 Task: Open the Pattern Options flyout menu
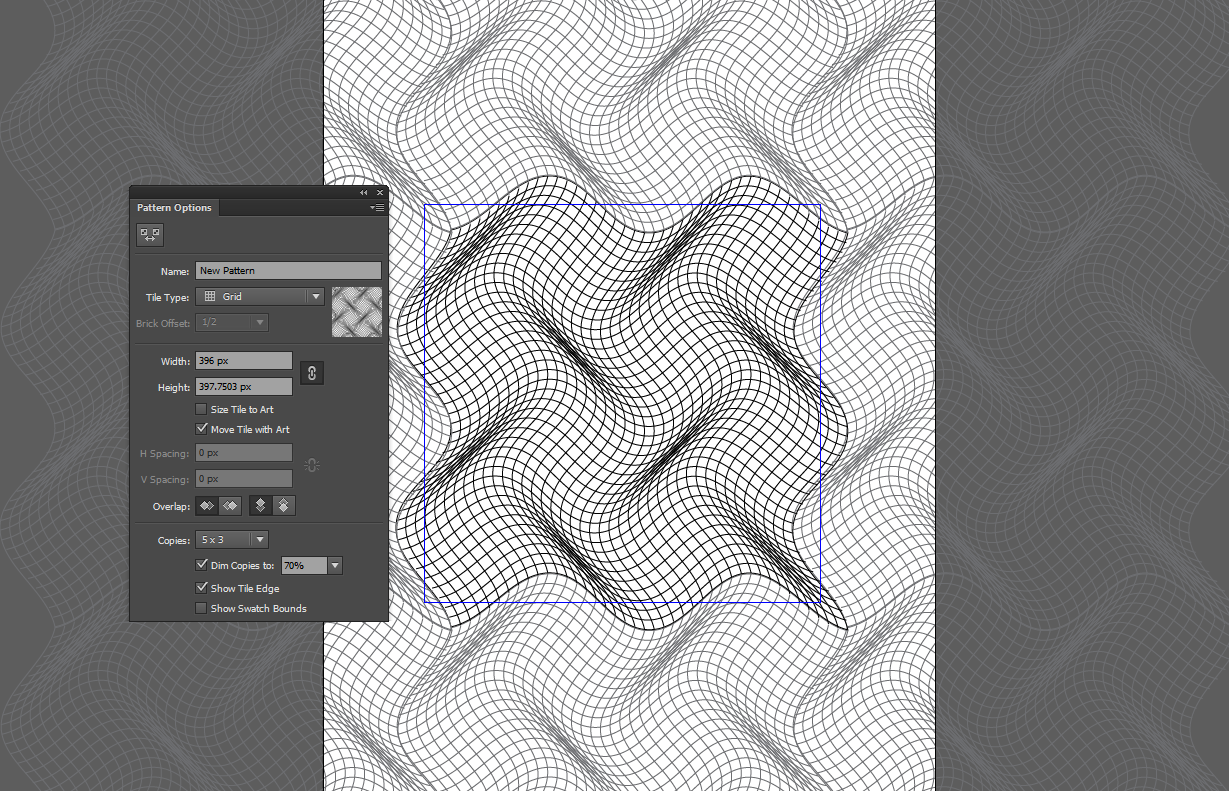pyautogui.click(x=377, y=207)
